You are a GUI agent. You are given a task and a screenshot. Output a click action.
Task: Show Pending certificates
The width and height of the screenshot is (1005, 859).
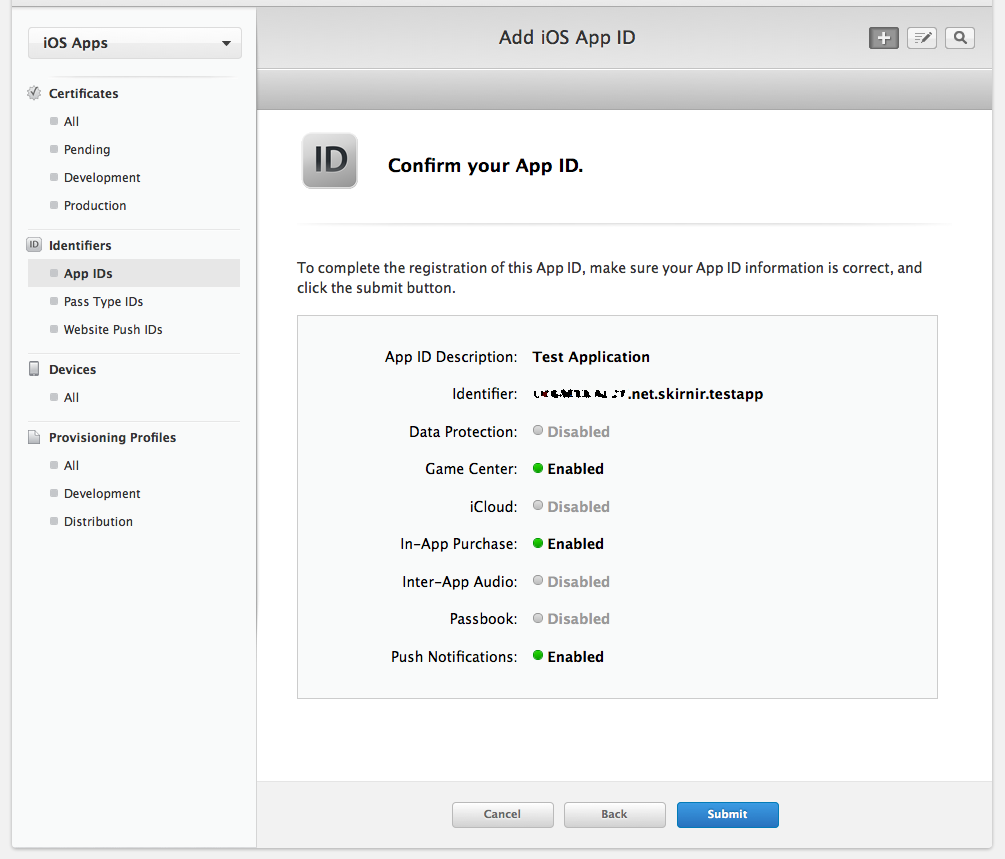[x=87, y=149]
